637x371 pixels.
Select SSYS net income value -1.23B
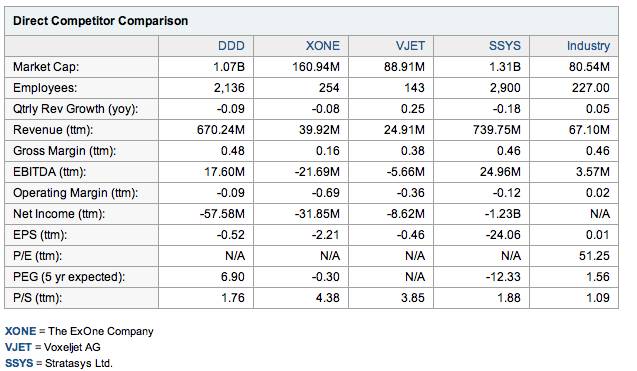coord(503,214)
